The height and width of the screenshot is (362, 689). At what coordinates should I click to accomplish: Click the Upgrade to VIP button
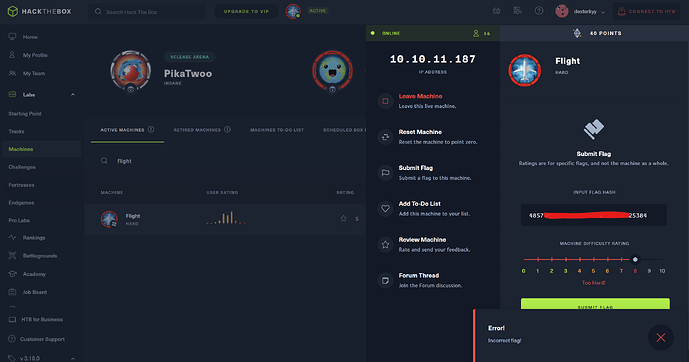click(246, 11)
